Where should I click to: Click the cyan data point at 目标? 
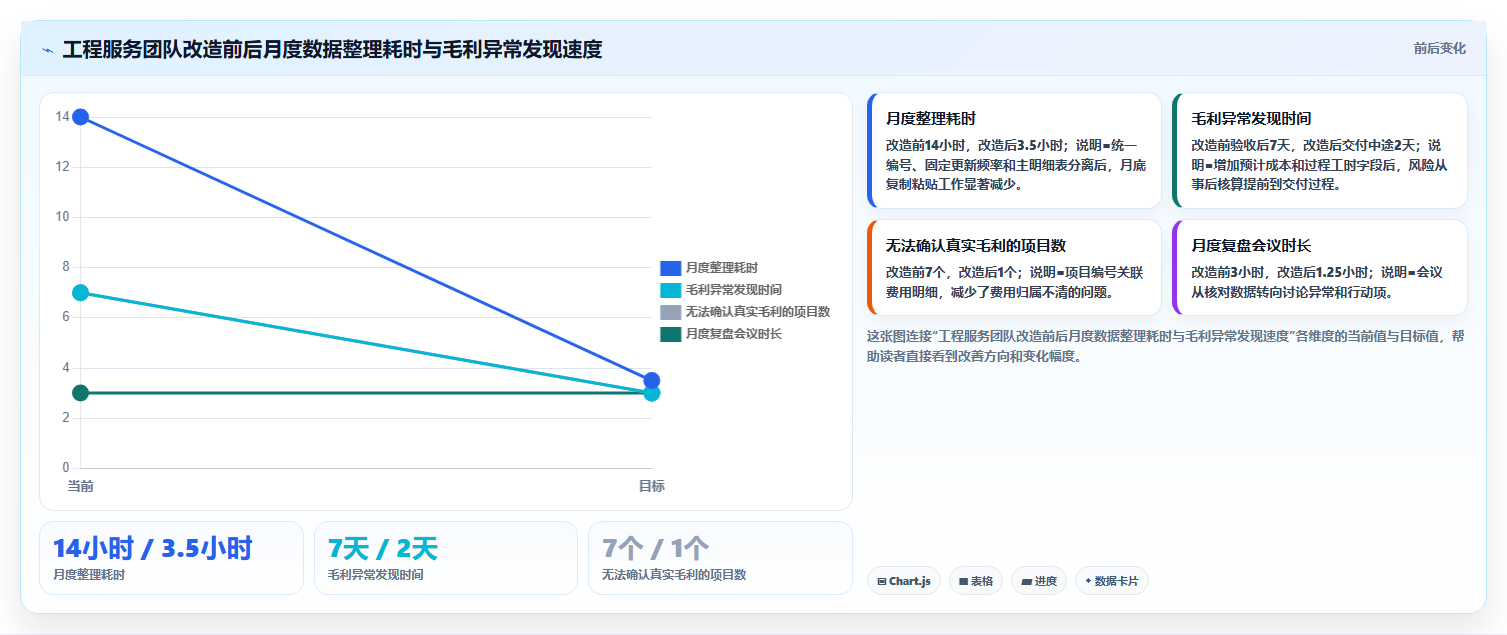coord(652,394)
